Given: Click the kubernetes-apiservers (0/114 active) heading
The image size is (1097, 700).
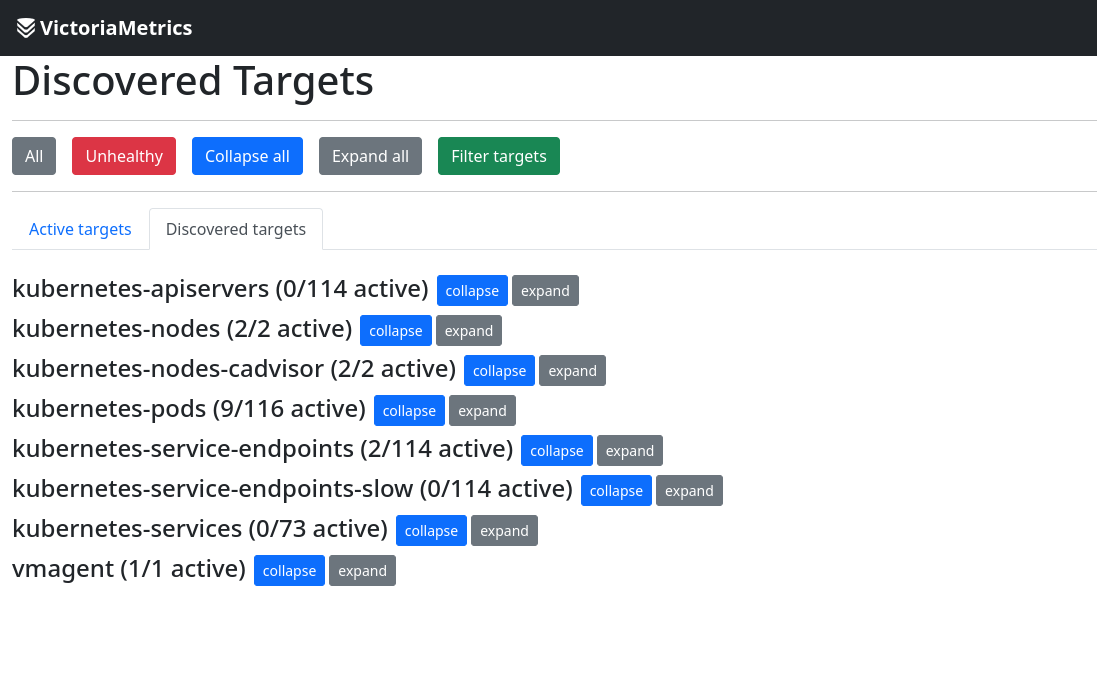Looking at the screenshot, I should click(220, 289).
